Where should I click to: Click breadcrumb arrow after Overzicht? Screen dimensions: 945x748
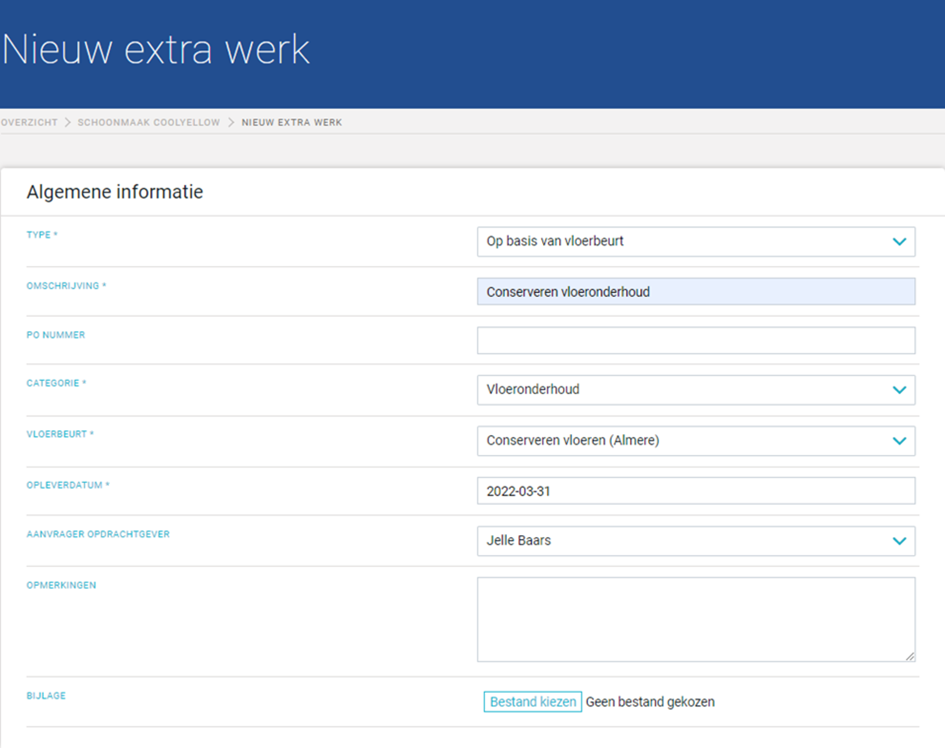coord(68,122)
